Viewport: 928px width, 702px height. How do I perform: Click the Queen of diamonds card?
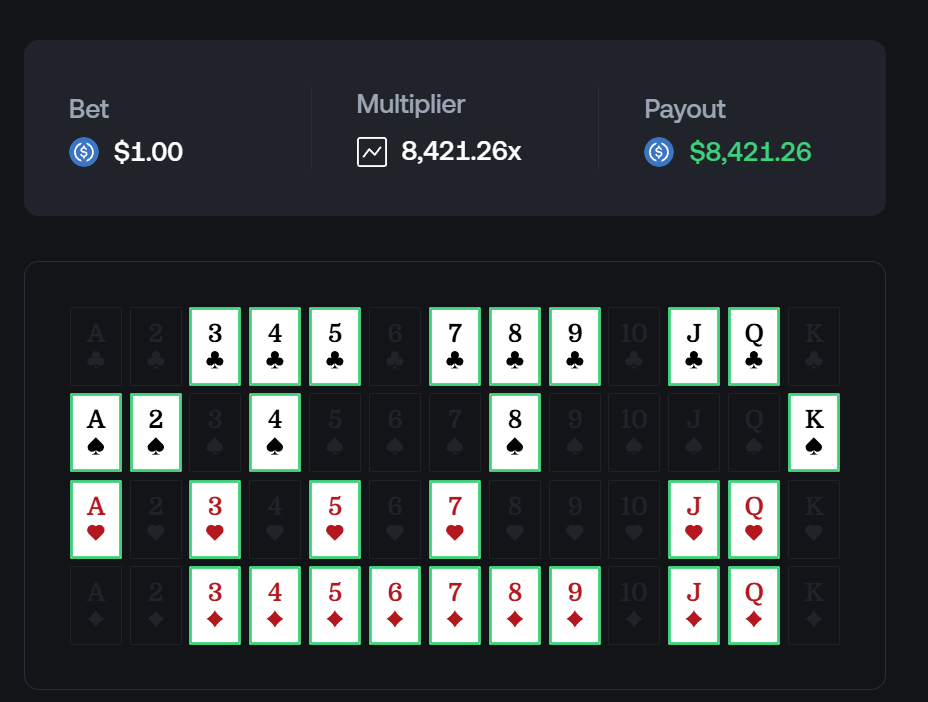click(x=754, y=606)
